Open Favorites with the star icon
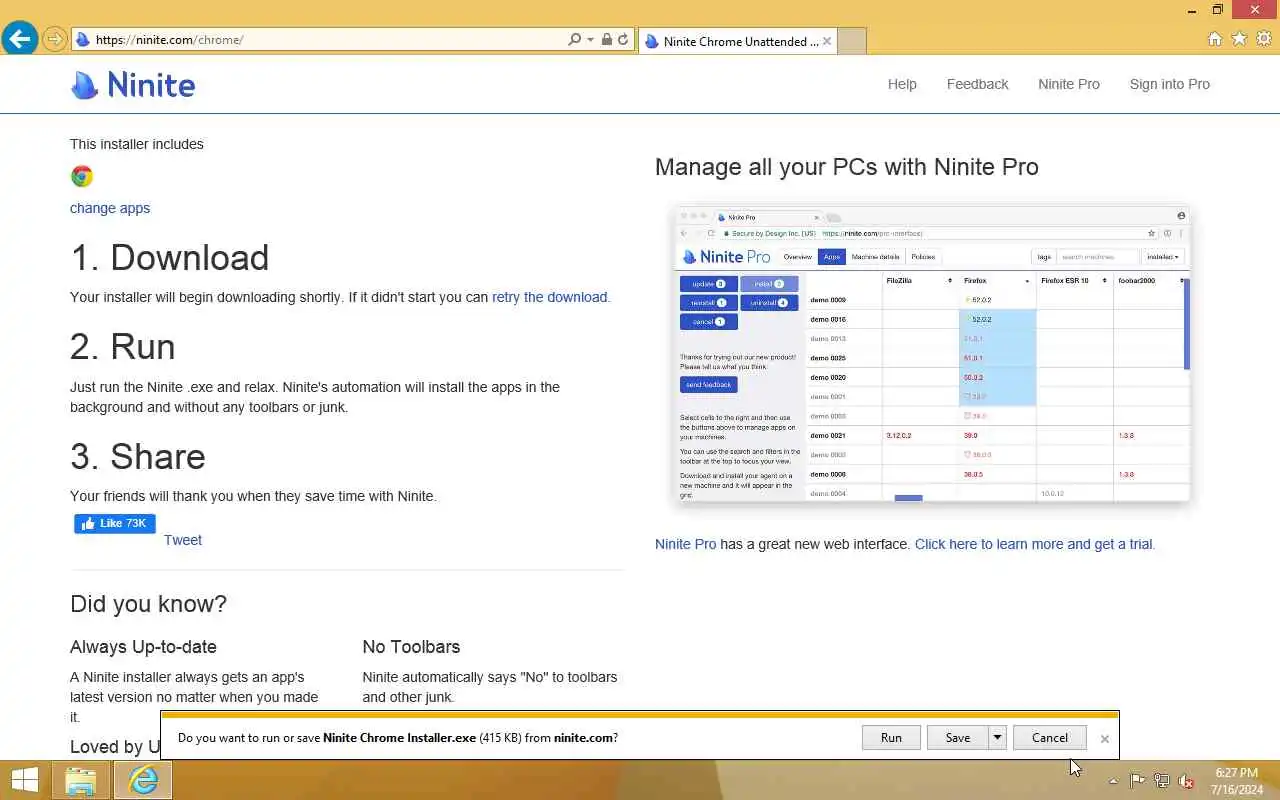Screen dimensions: 1280x800 1239,39
